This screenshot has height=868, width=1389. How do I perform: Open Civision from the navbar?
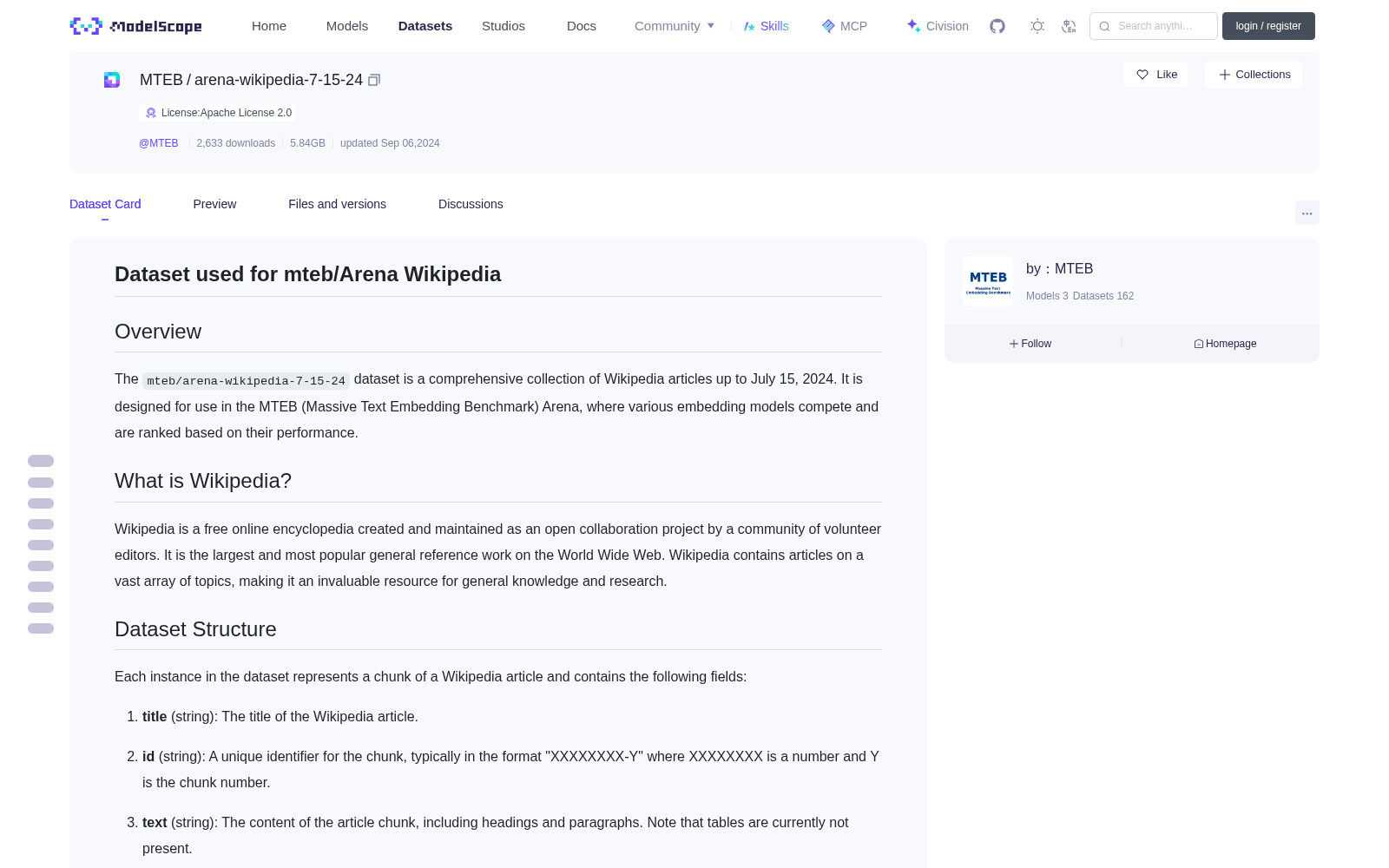pos(938,26)
